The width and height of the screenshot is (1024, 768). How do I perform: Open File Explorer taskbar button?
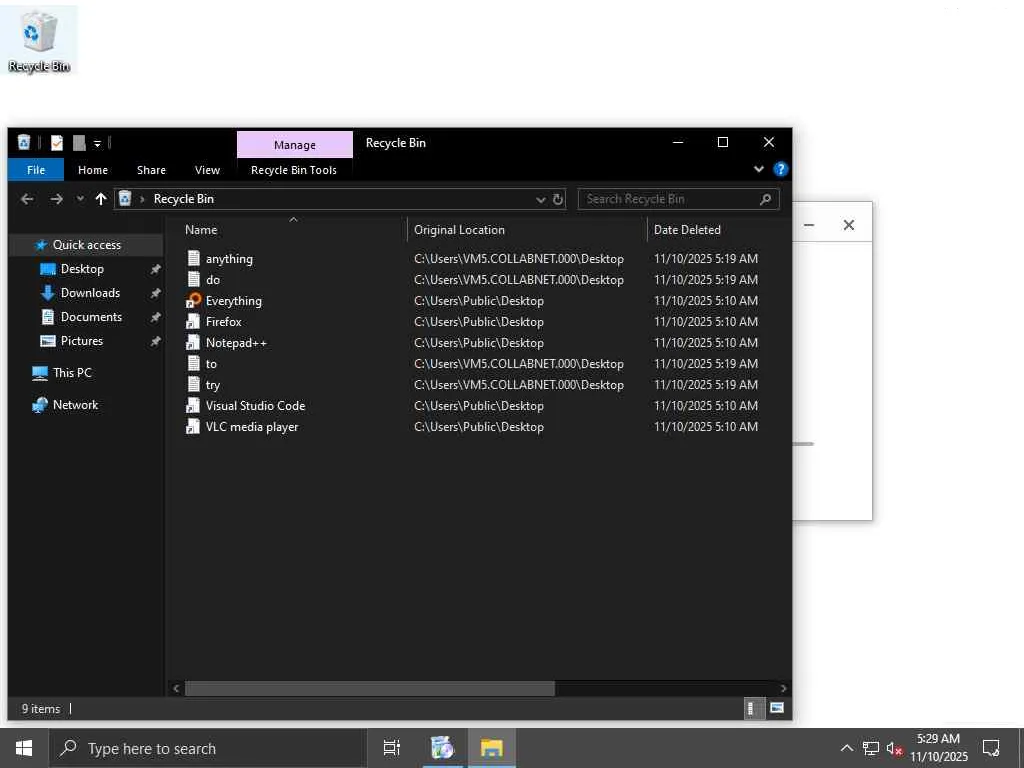click(492, 748)
